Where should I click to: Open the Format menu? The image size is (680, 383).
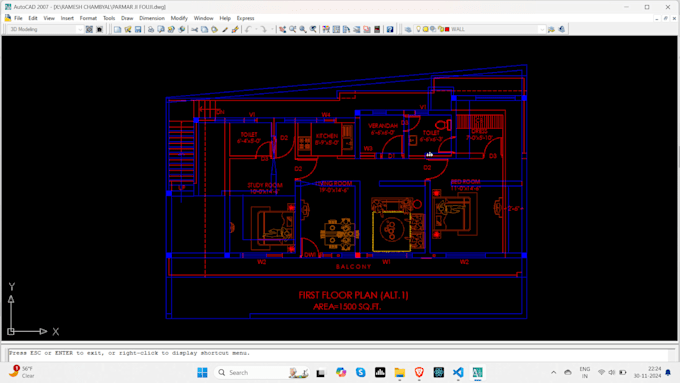click(88, 18)
